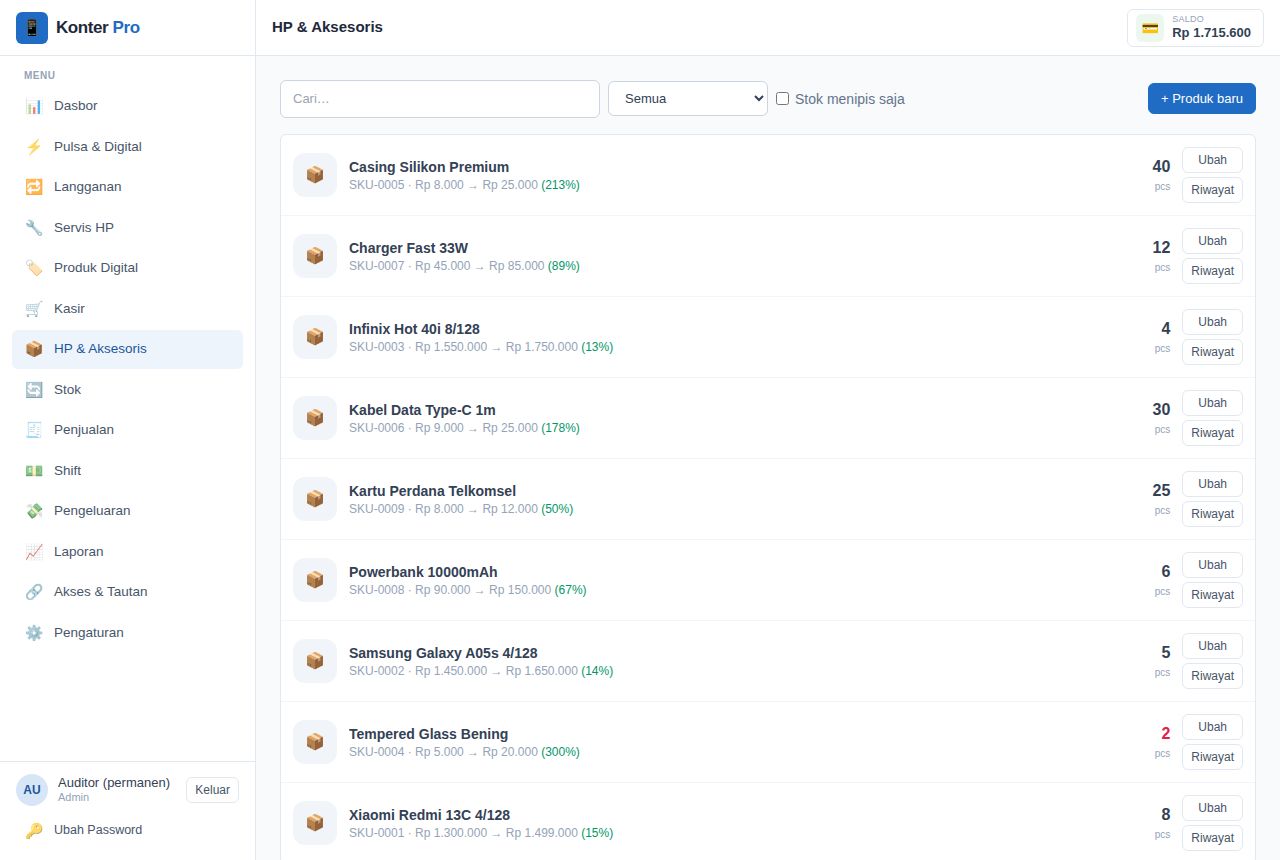1280x860 pixels.
Task: Click the package icon of Infinix Hot 40i
Action: point(315,337)
